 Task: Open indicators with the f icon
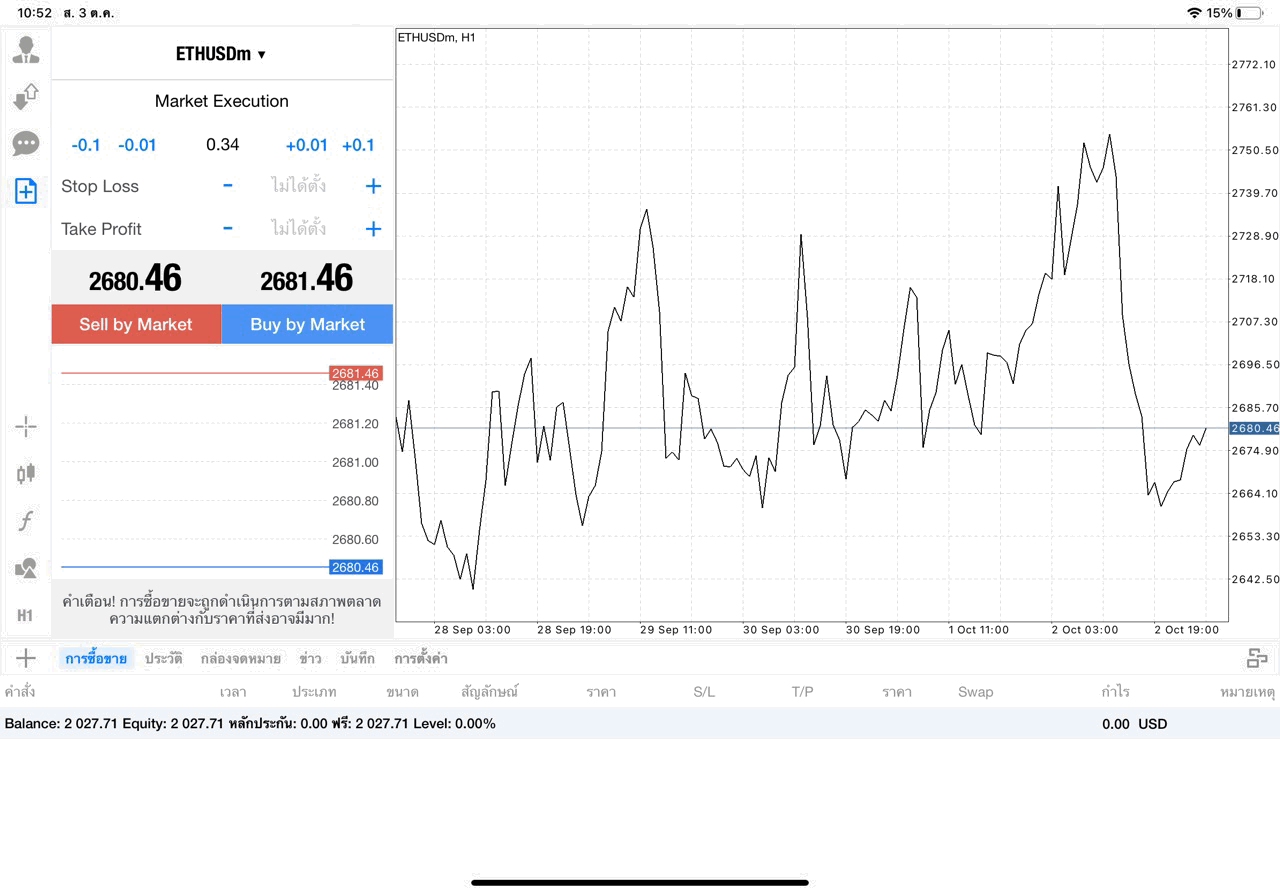tap(26, 521)
